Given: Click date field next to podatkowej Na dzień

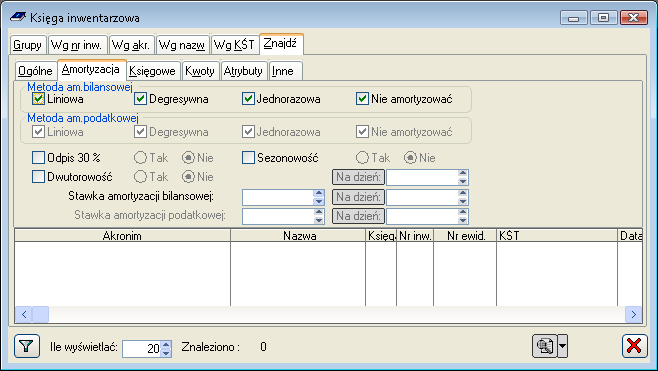Looking at the screenshot, I should tap(422, 216).
